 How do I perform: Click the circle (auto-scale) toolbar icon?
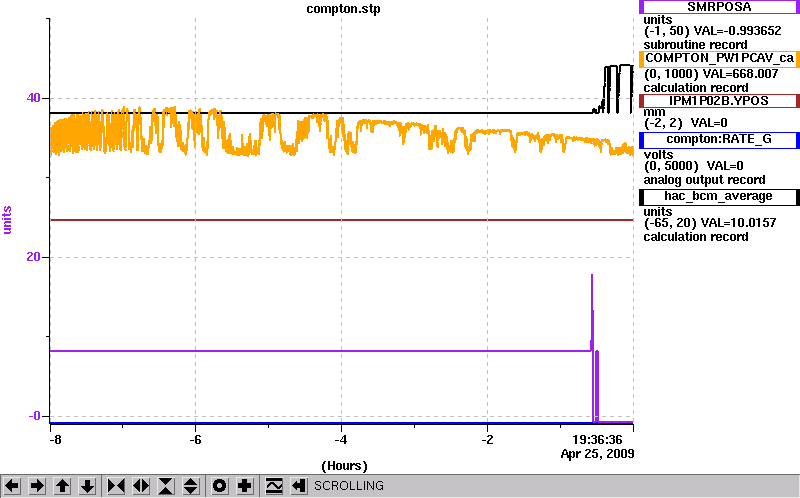click(219, 486)
